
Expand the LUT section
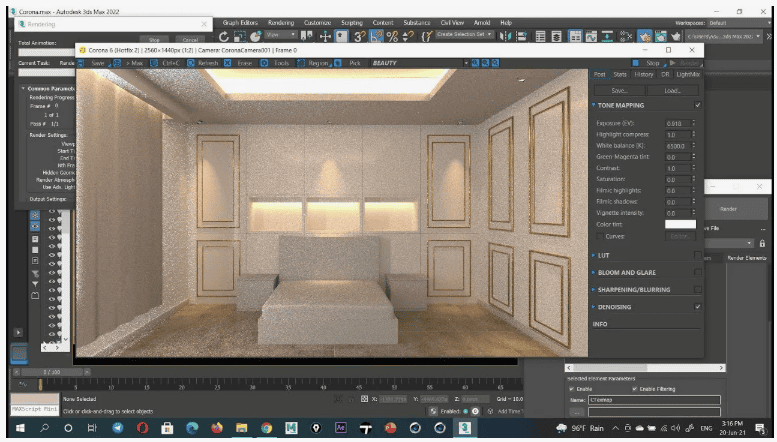tap(594, 255)
